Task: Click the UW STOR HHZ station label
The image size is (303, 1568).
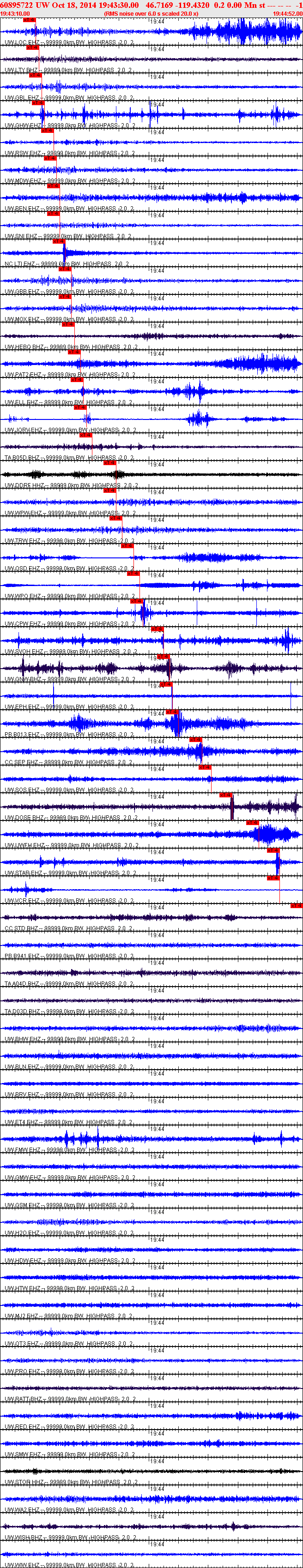Action: tap(71, 1483)
